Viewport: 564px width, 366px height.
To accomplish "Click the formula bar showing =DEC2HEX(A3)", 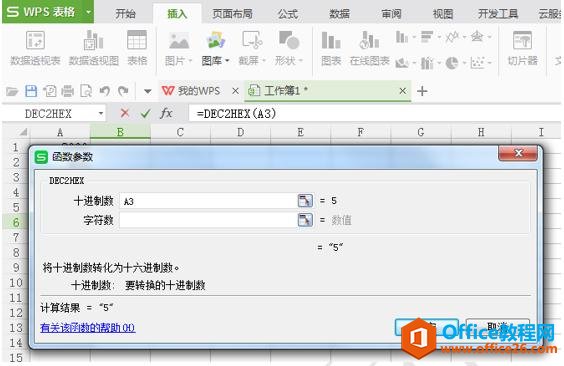I will 374,114.
